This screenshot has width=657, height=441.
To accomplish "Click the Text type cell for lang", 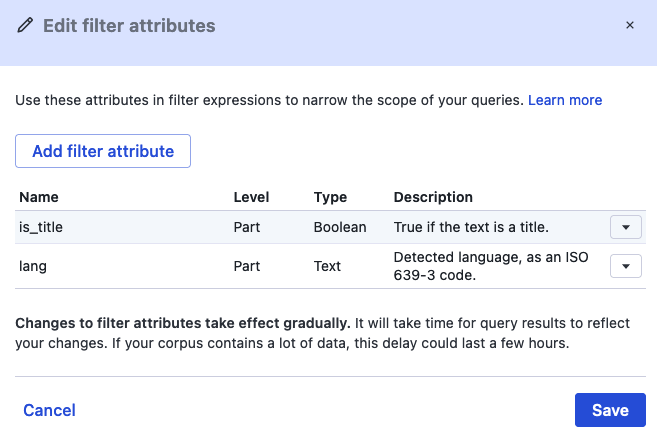I will tap(327, 266).
